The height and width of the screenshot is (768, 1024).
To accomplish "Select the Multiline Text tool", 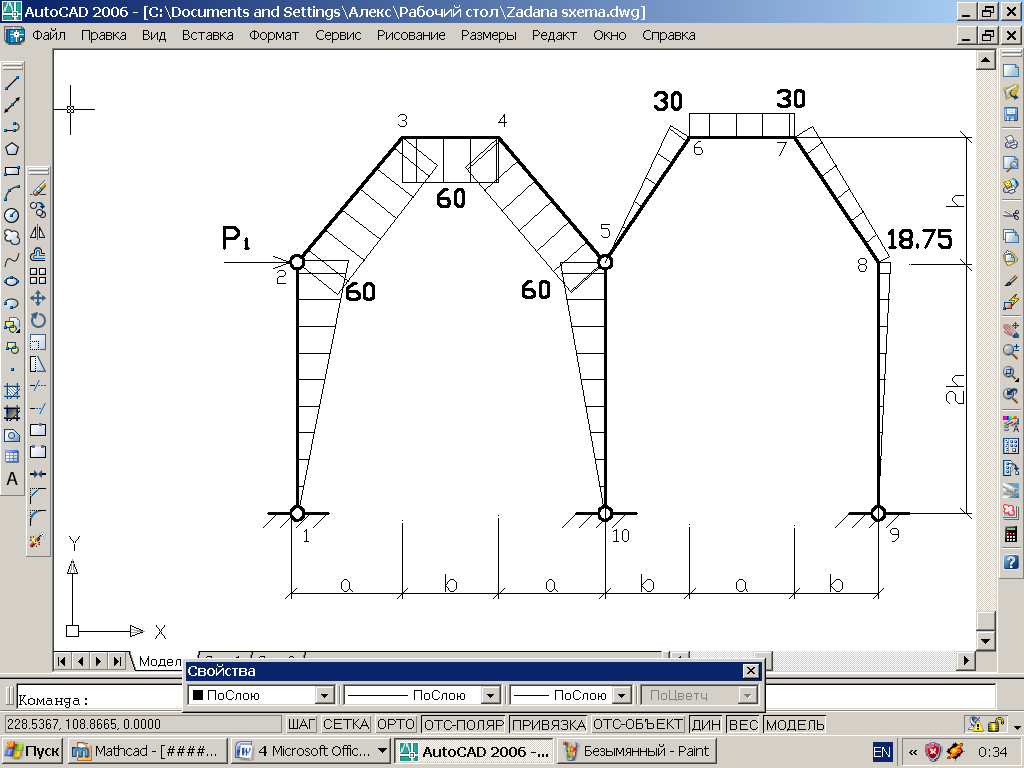I will [12, 479].
